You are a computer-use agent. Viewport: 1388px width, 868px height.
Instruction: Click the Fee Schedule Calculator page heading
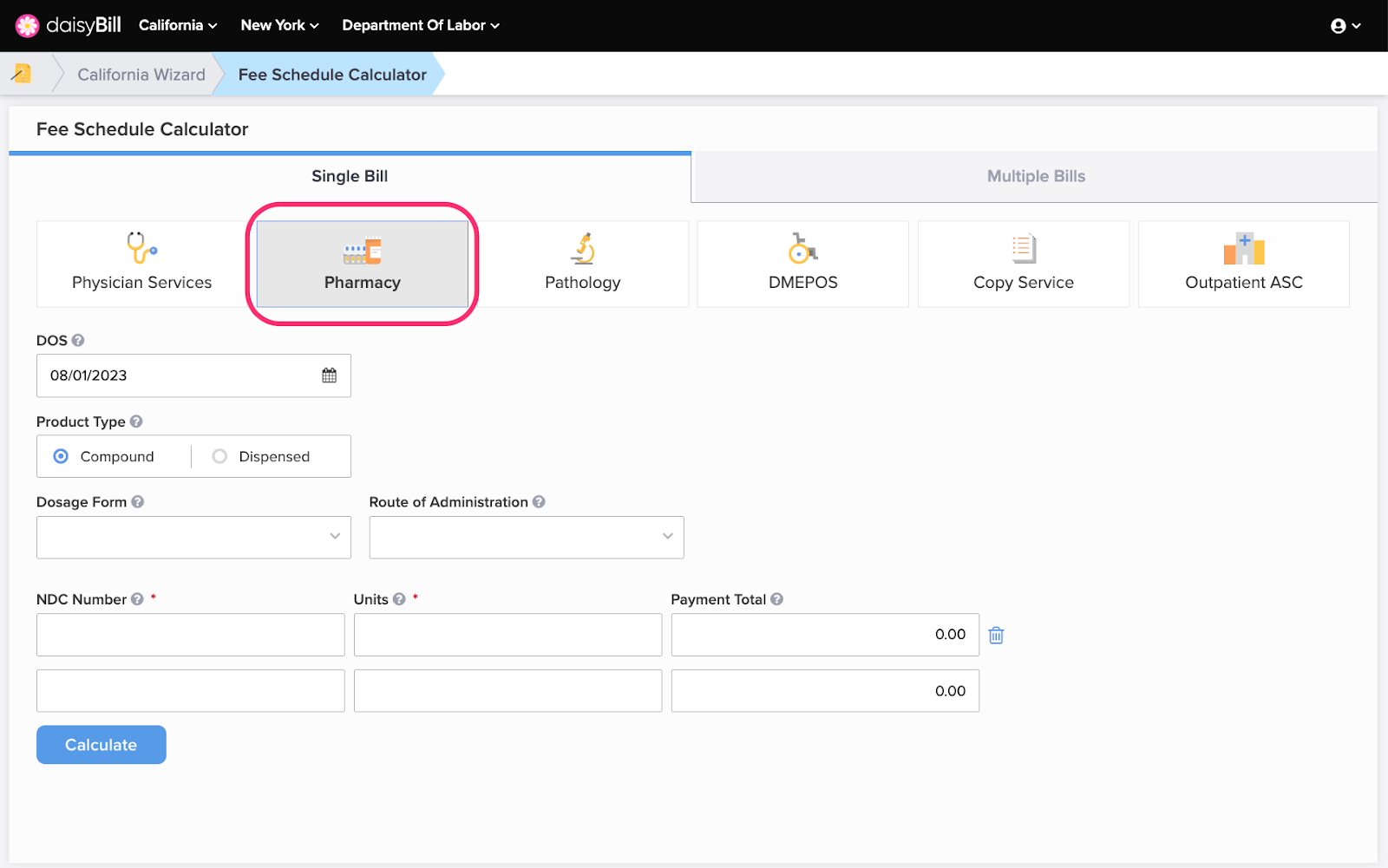[142, 129]
